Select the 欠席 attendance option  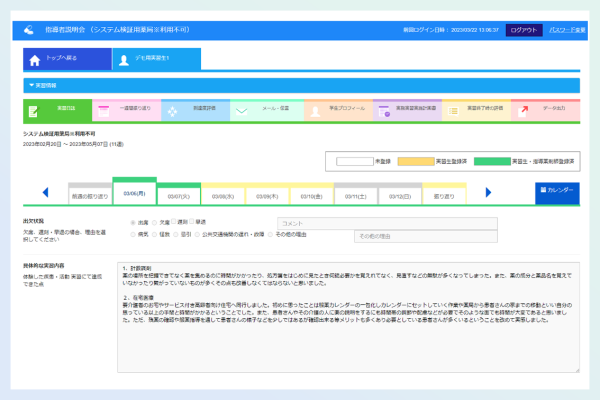[154, 222]
